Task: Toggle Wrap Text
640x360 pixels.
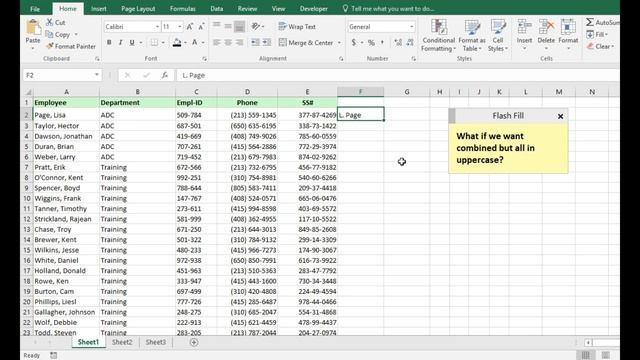Action: [297, 27]
